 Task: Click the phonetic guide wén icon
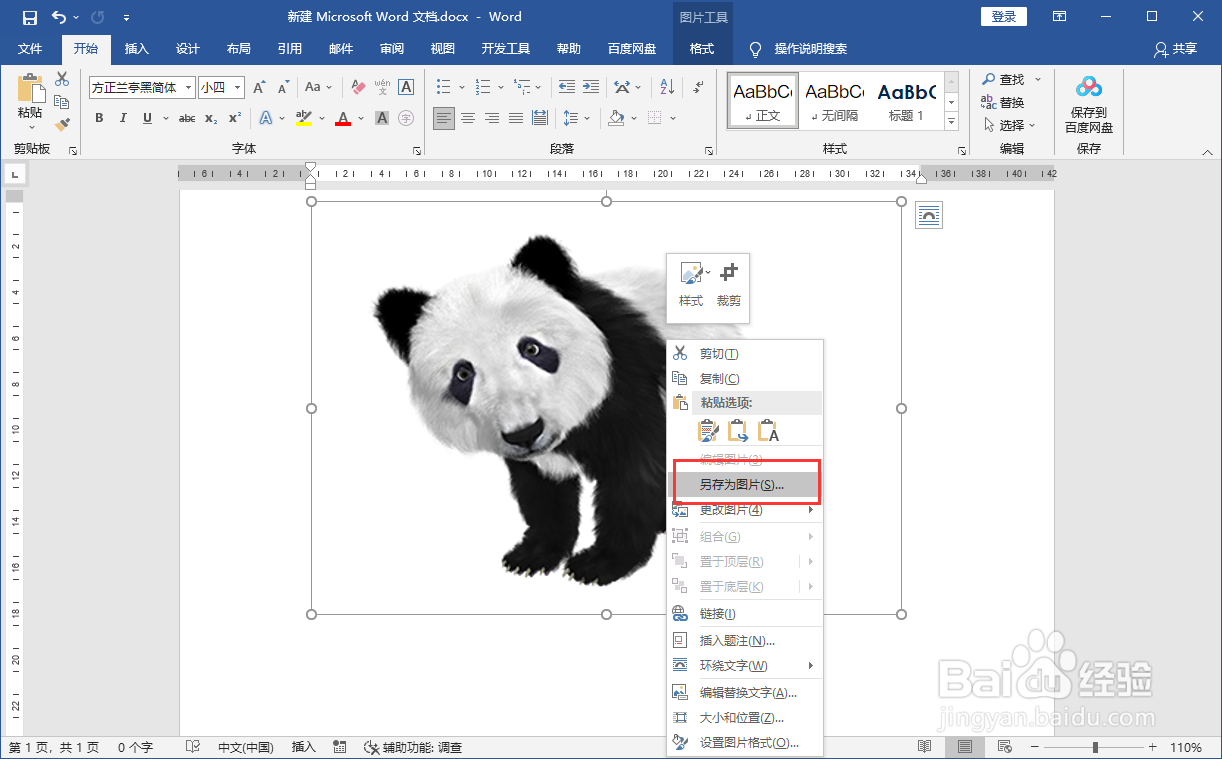point(383,88)
